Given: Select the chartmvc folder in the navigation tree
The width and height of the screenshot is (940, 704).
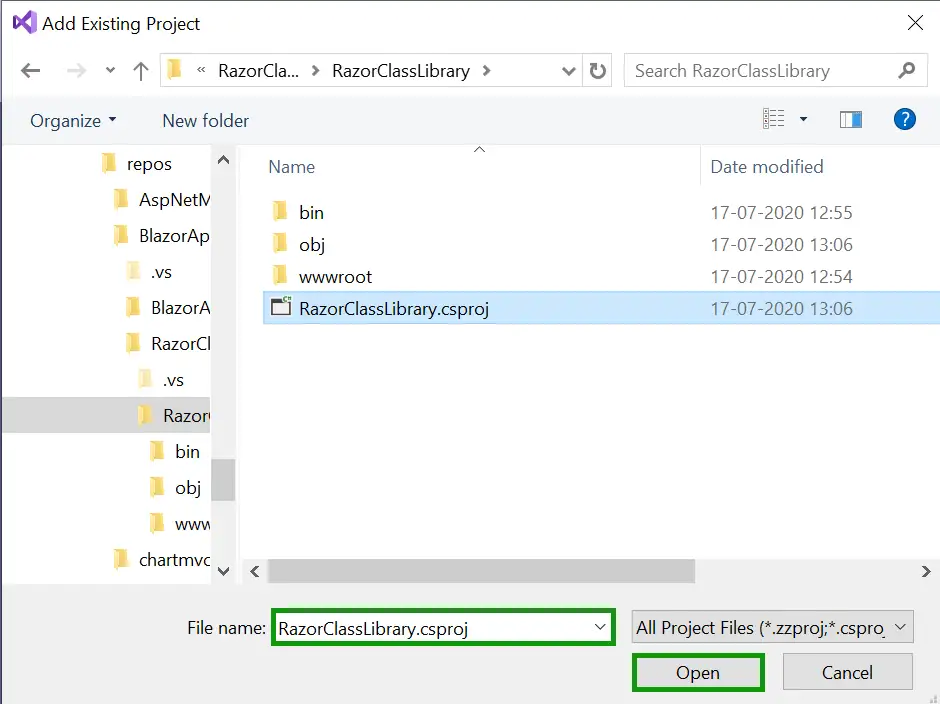Looking at the screenshot, I should (176, 559).
